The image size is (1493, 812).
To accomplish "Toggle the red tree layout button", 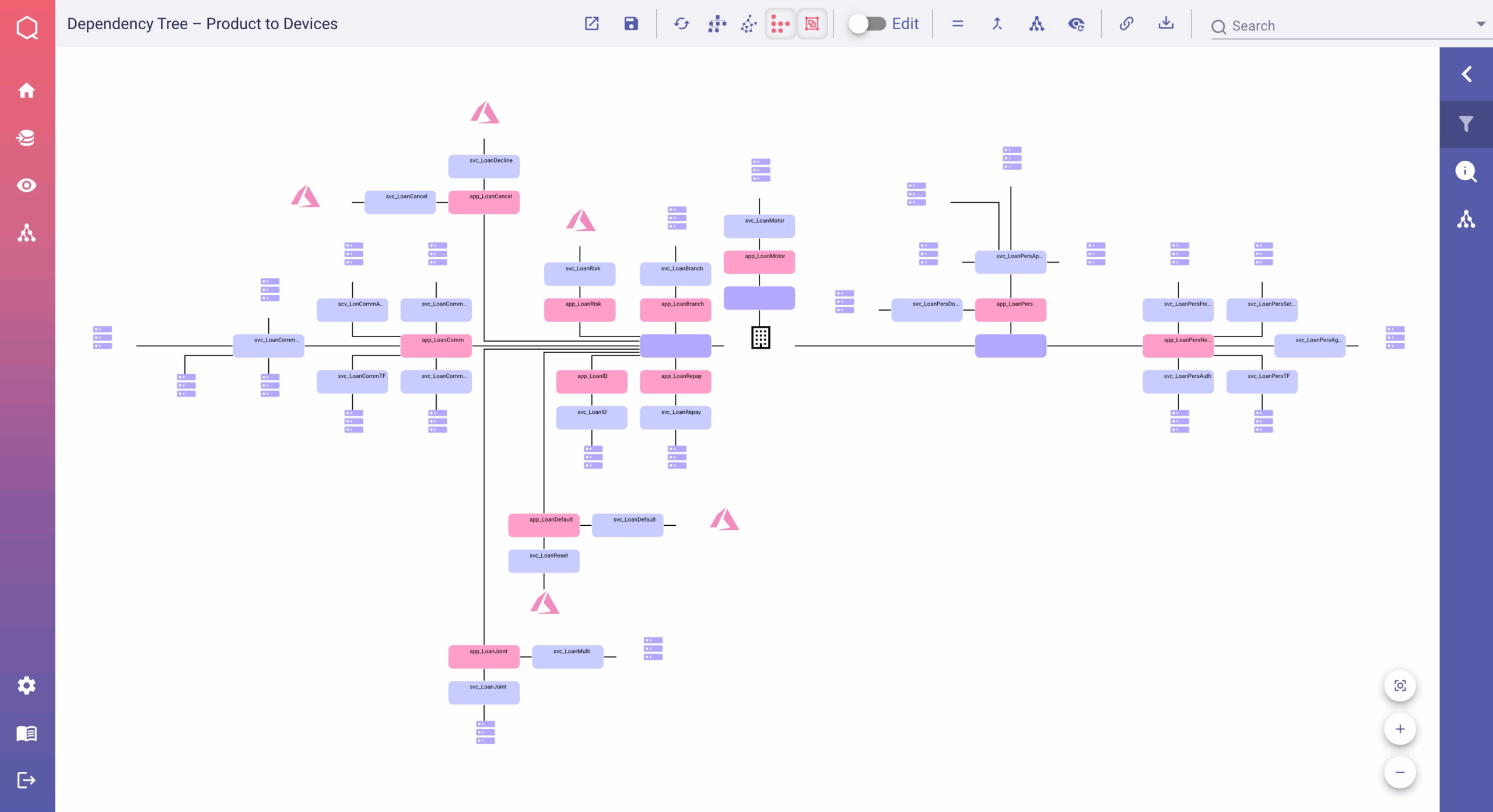I will click(780, 24).
